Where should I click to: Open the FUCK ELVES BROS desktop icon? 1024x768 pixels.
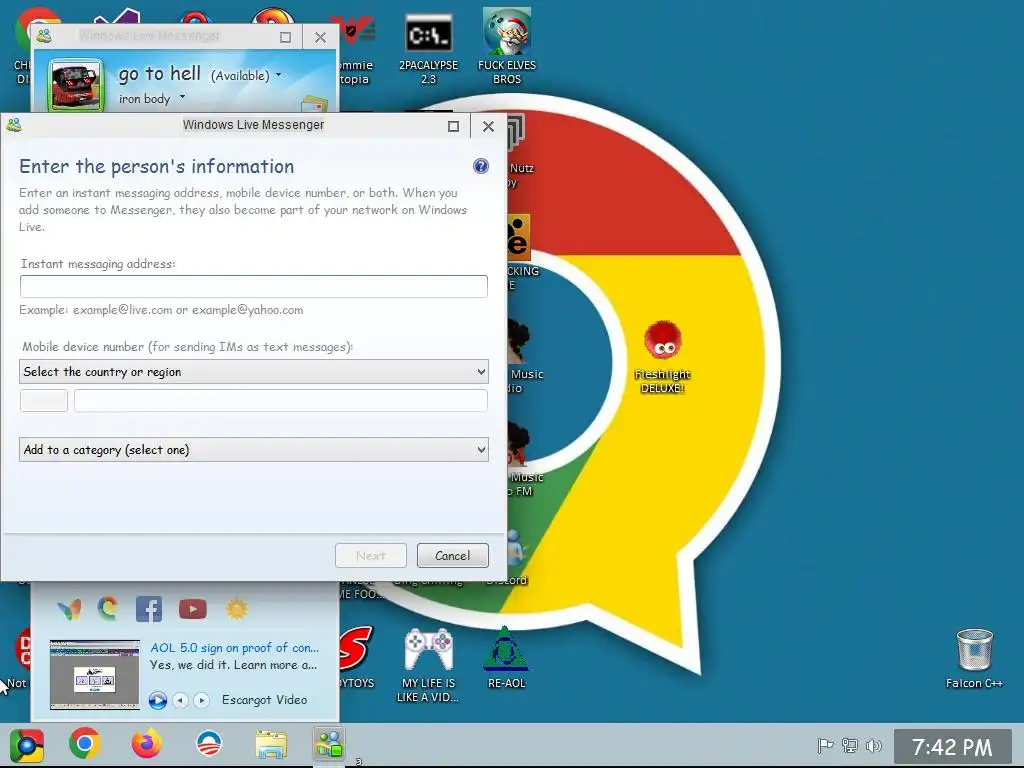click(x=507, y=47)
